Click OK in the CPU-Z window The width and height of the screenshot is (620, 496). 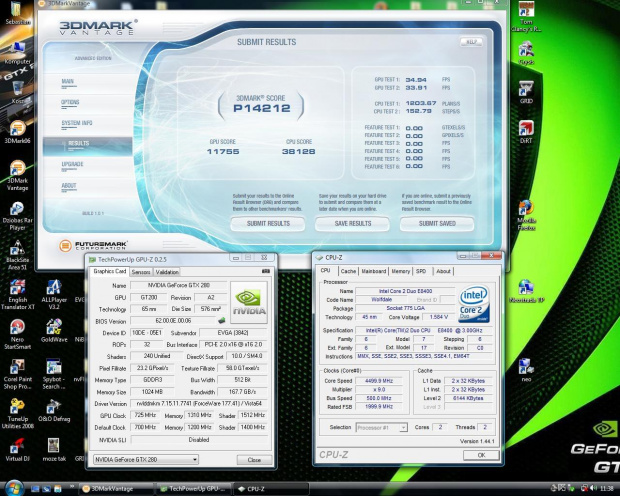point(481,455)
